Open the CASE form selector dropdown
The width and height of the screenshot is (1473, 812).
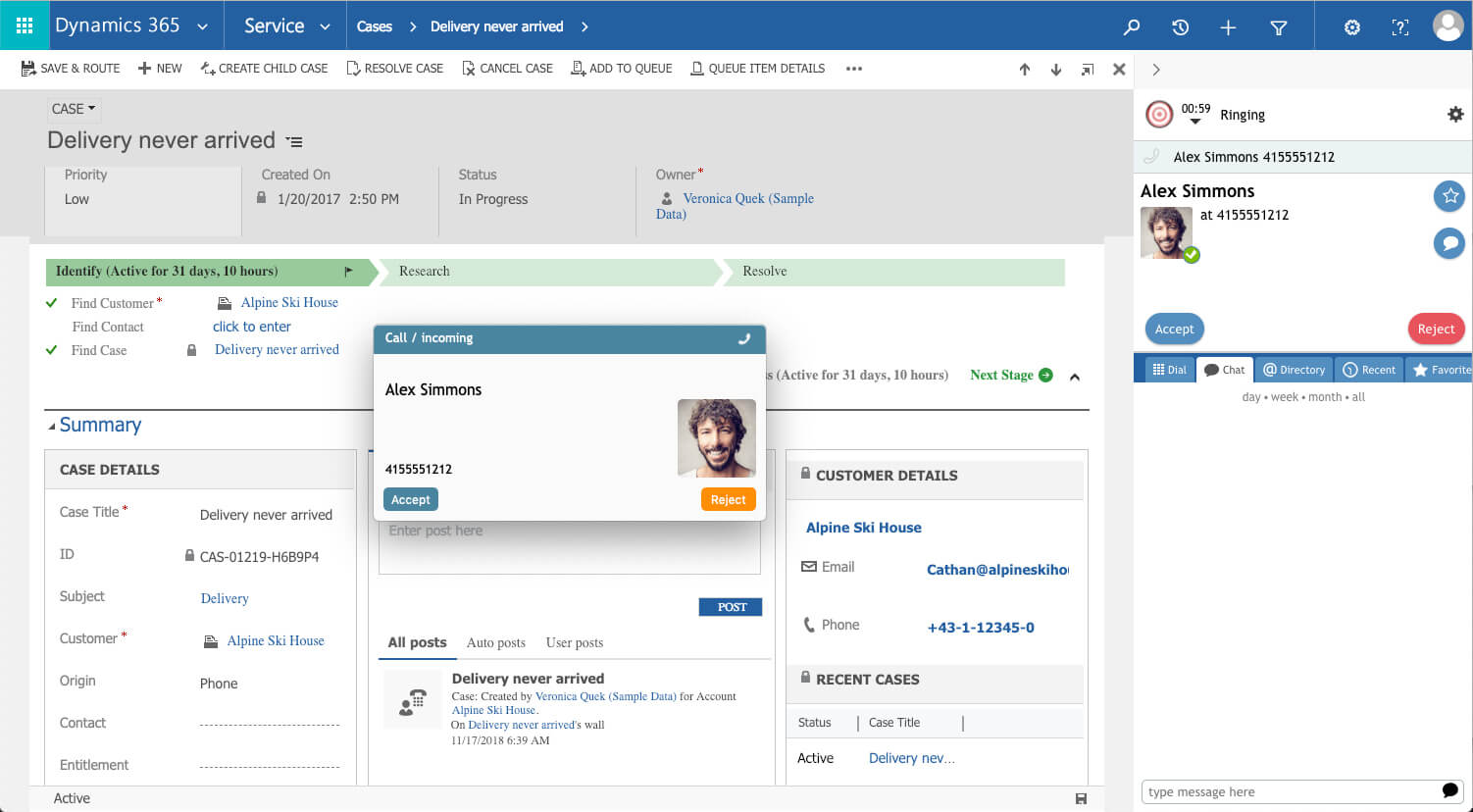click(x=72, y=109)
